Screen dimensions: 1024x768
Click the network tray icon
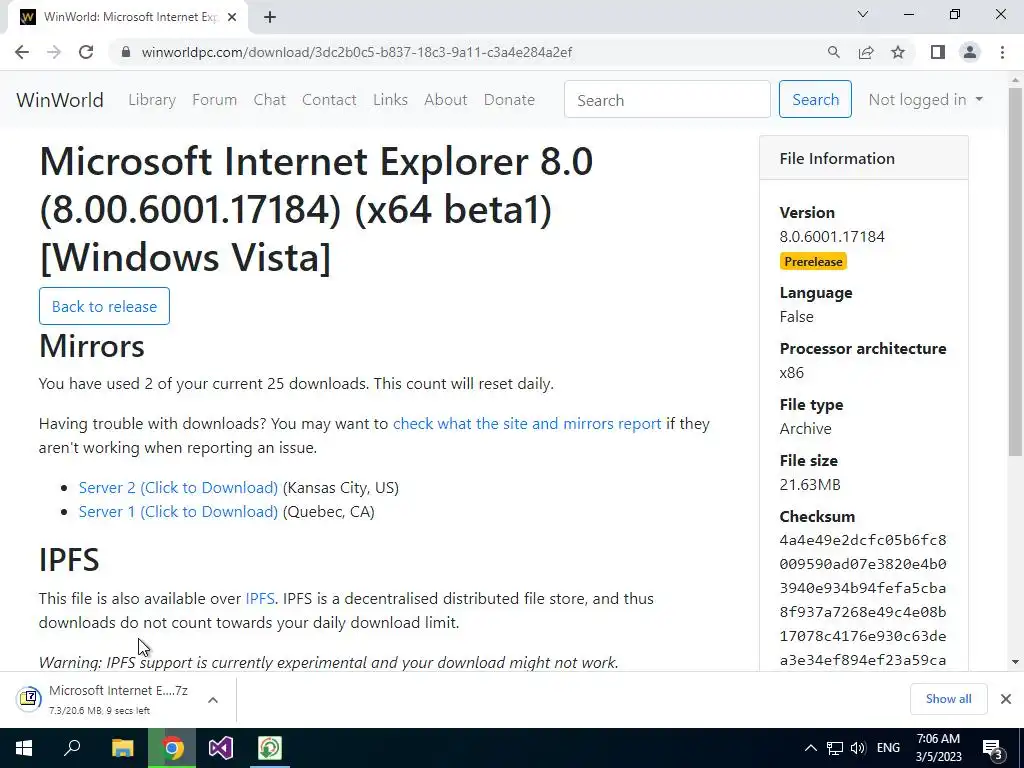coord(835,748)
